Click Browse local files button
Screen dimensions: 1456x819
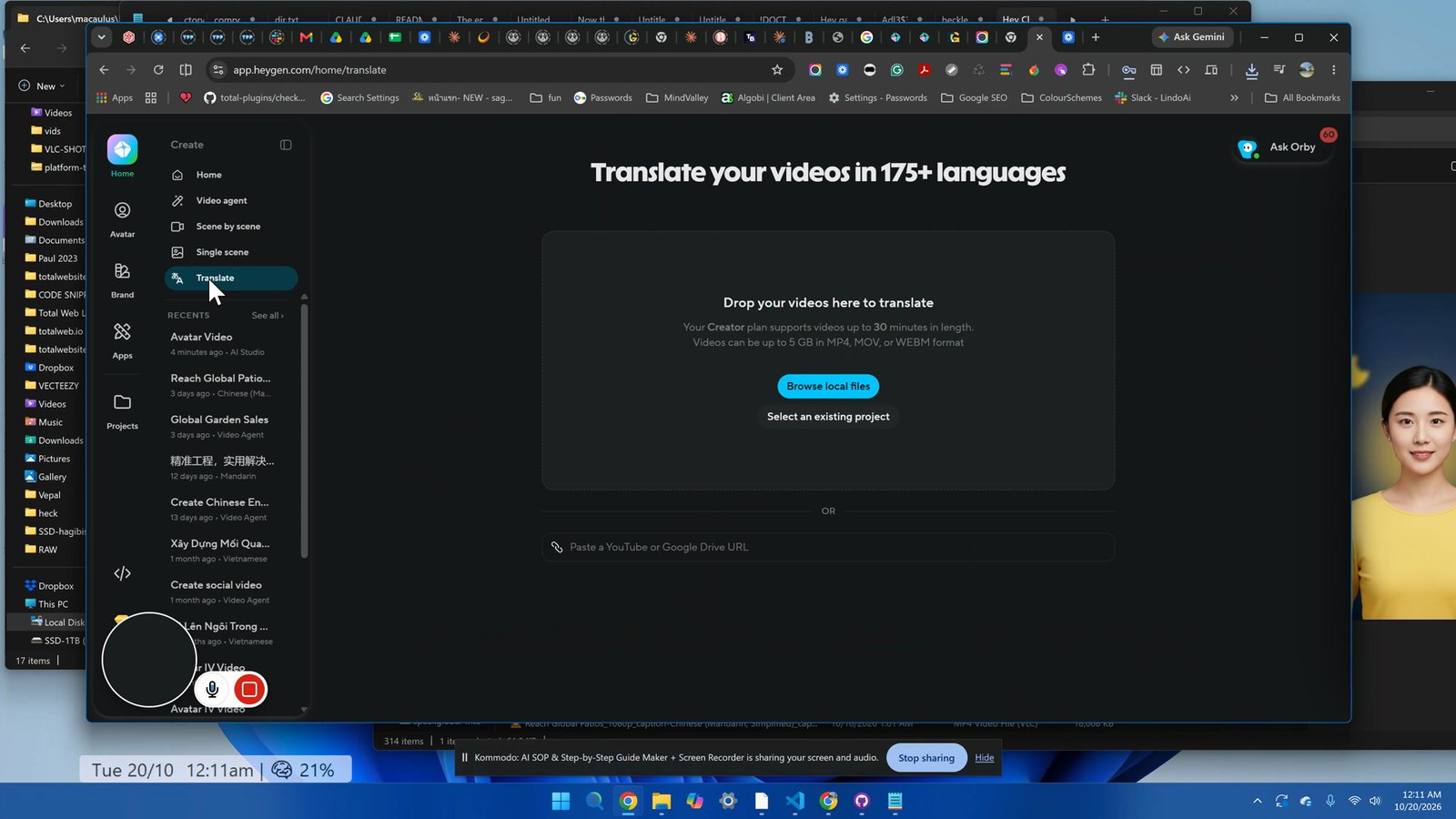(x=828, y=387)
